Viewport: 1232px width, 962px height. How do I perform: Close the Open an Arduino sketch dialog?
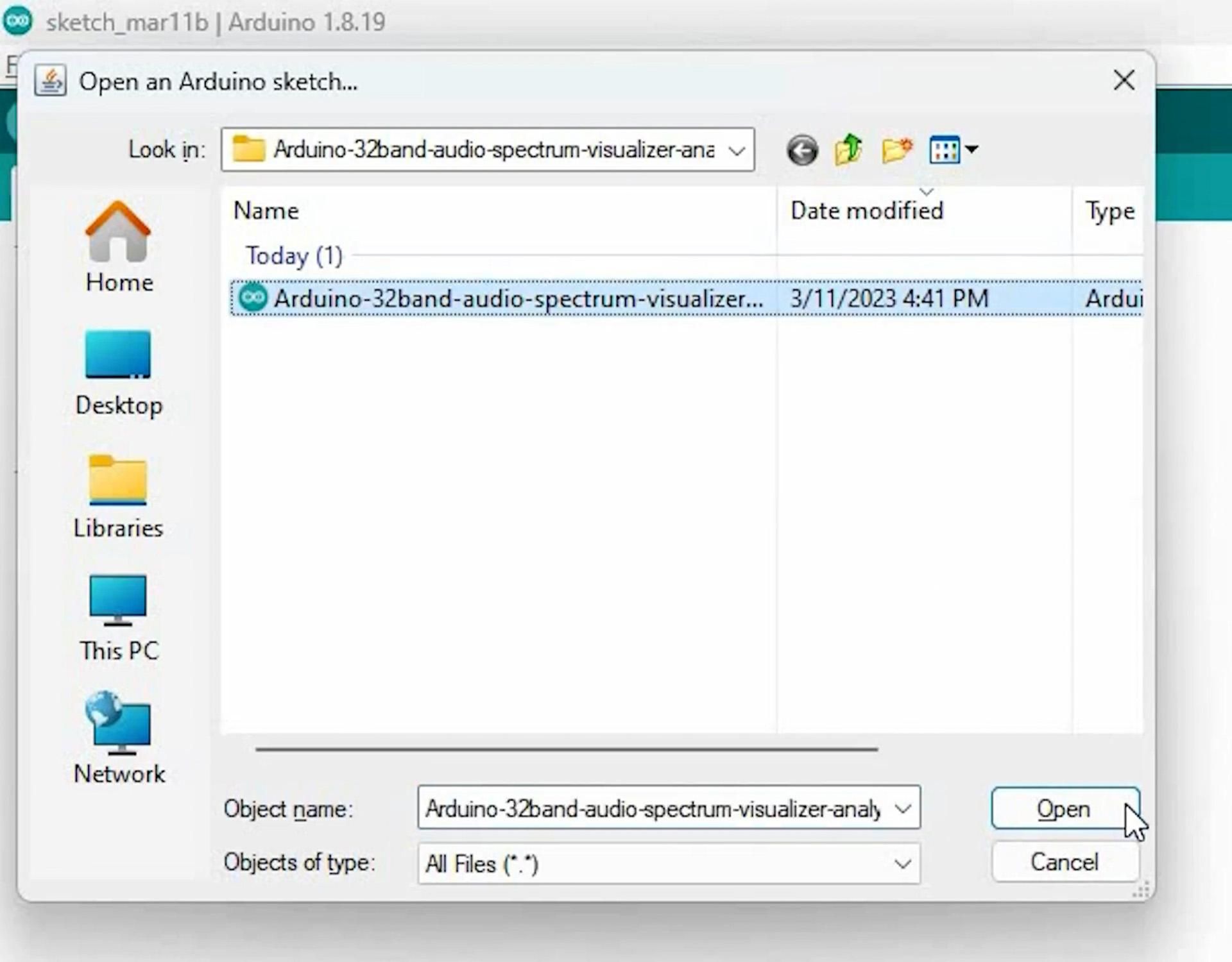(x=1124, y=81)
